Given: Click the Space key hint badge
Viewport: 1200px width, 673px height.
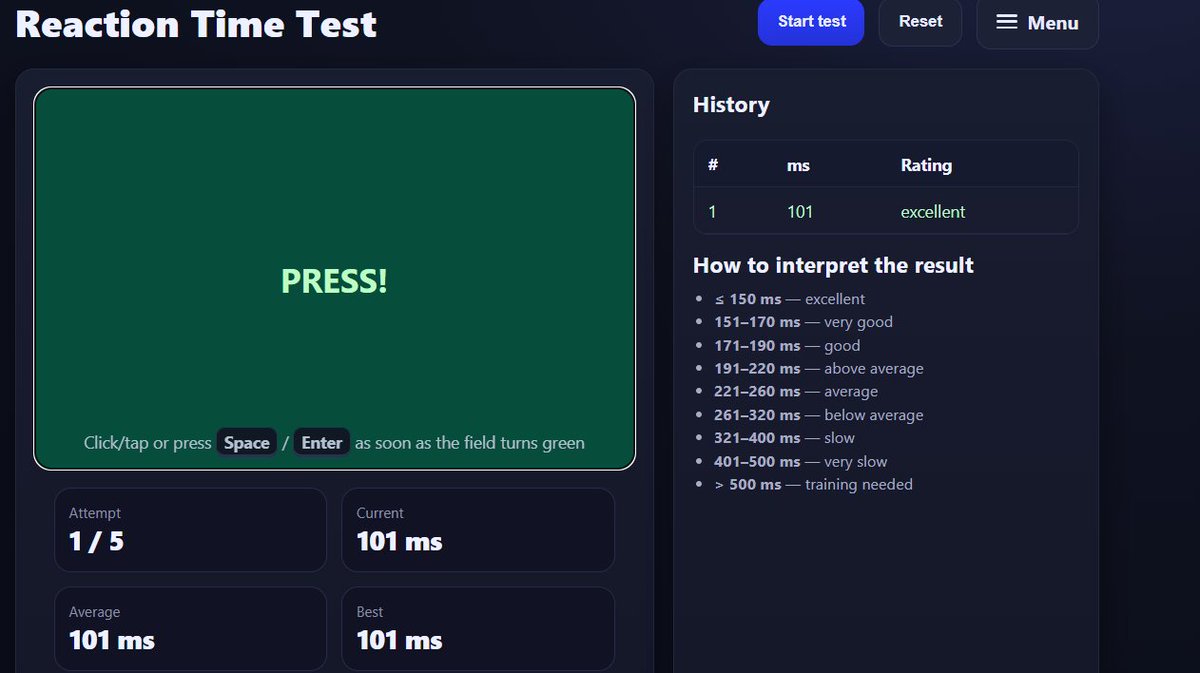Looking at the screenshot, I should coord(247,443).
